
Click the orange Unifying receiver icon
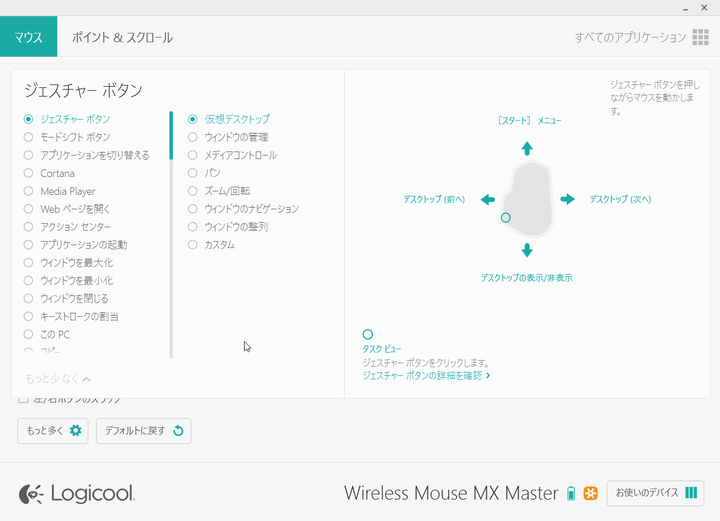(591, 493)
